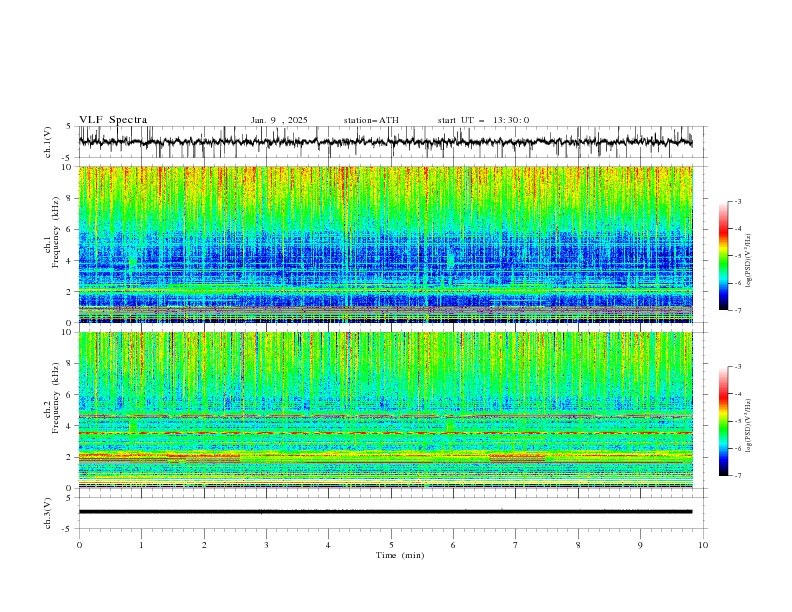
Task: Click the "-7" value on the lower colorbar
Action: point(737,476)
